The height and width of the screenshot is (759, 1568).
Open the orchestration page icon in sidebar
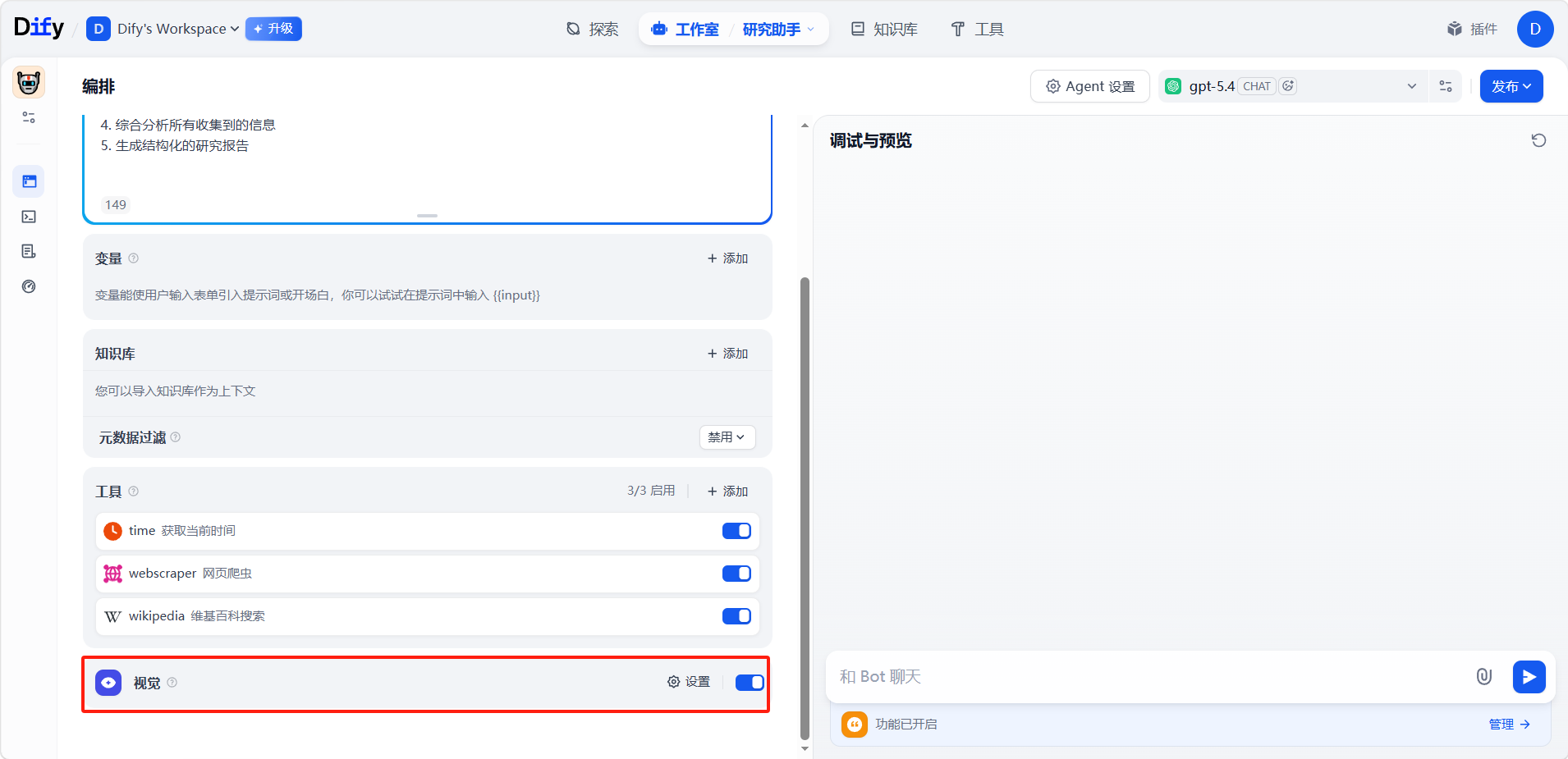click(29, 181)
